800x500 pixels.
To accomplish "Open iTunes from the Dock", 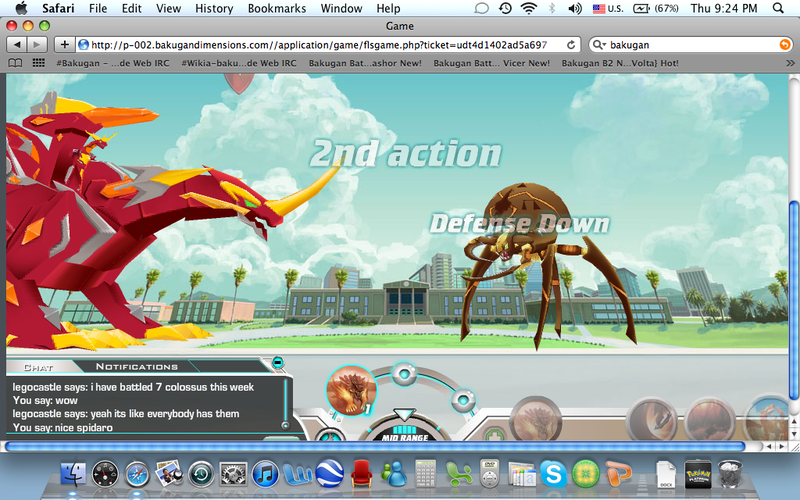I will (x=265, y=474).
